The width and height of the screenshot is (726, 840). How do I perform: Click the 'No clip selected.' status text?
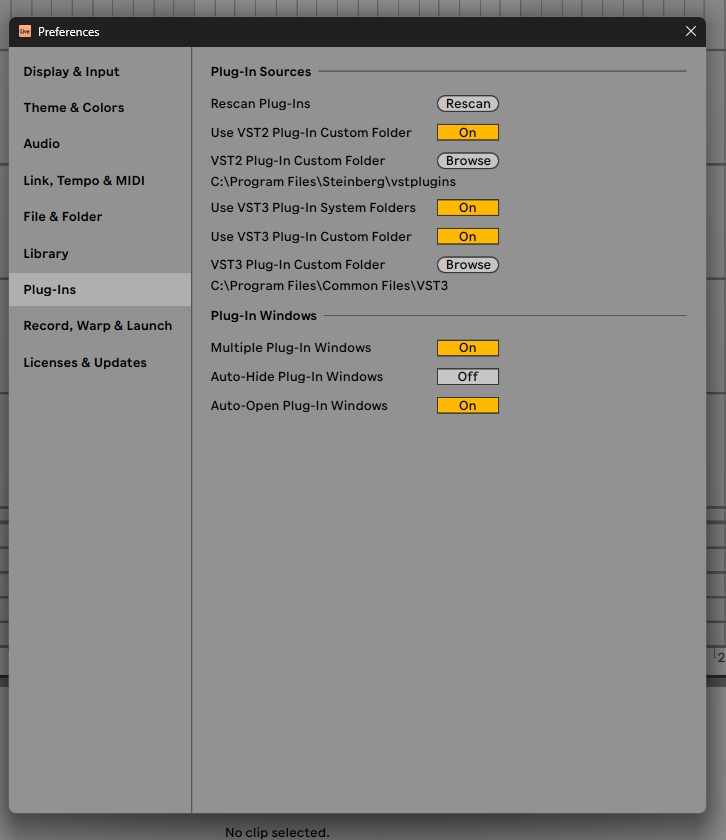[277, 832]
